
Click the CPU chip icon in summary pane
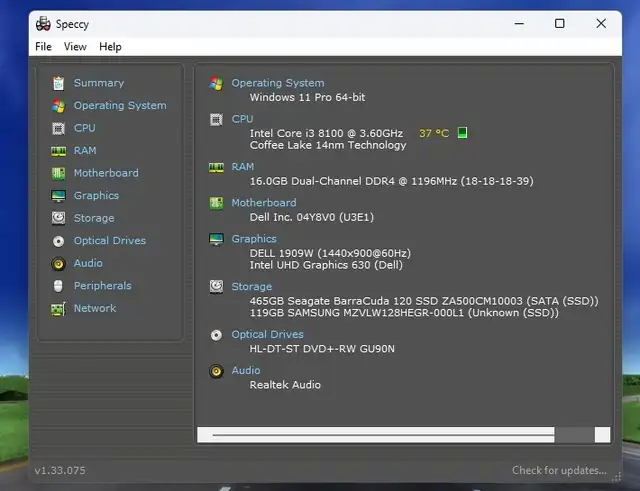click(216, 120)
